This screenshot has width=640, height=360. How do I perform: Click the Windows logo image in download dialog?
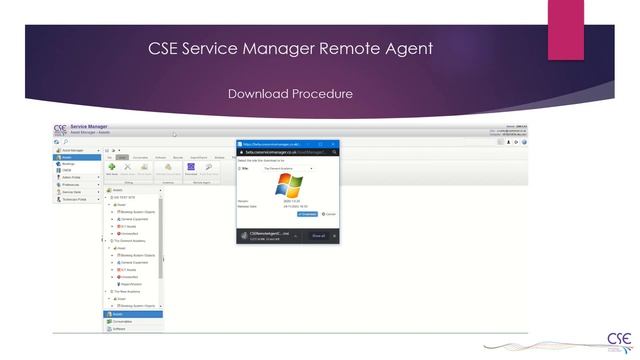pos(289,185)
